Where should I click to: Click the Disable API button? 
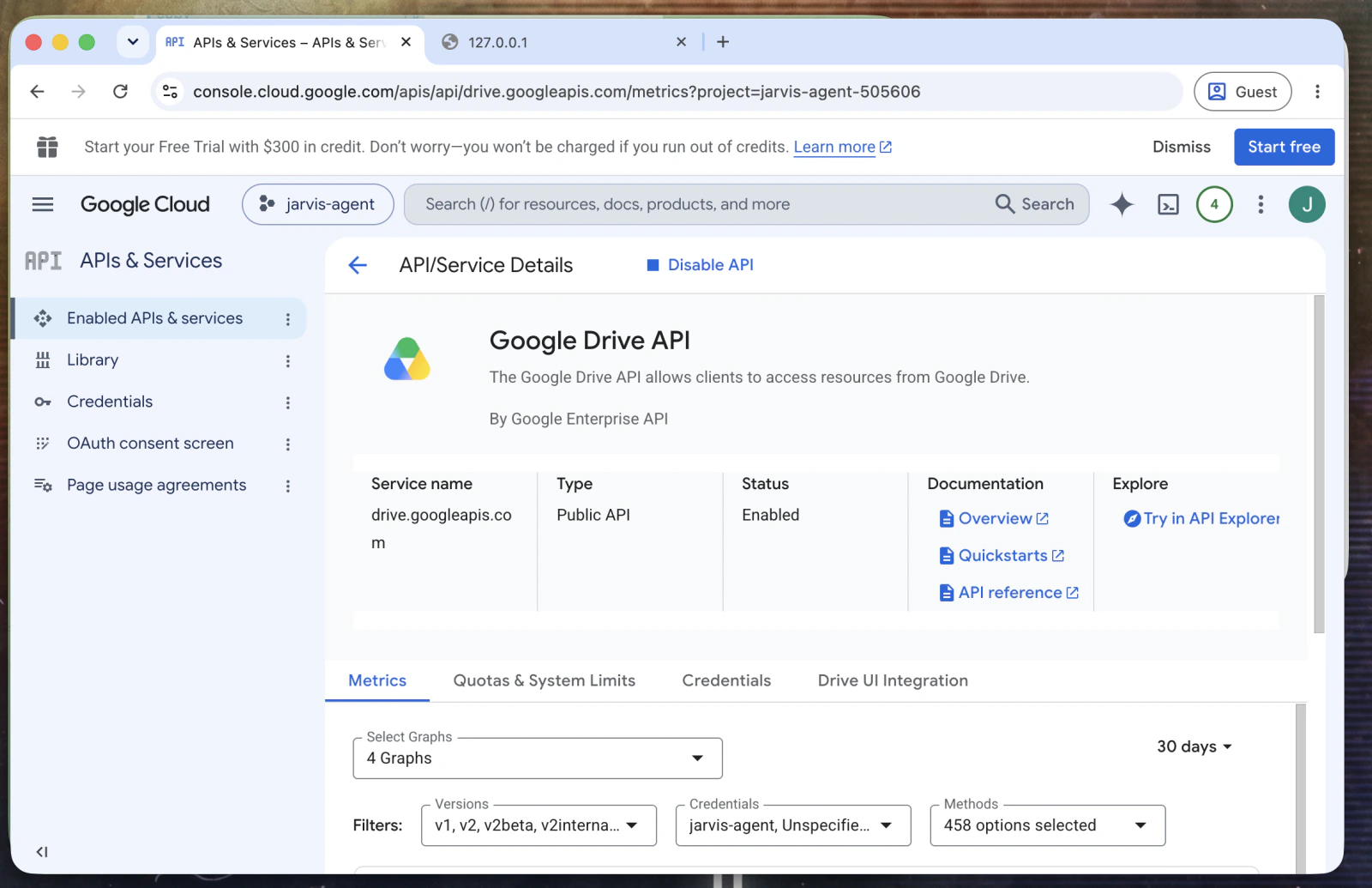pos(700,265)
